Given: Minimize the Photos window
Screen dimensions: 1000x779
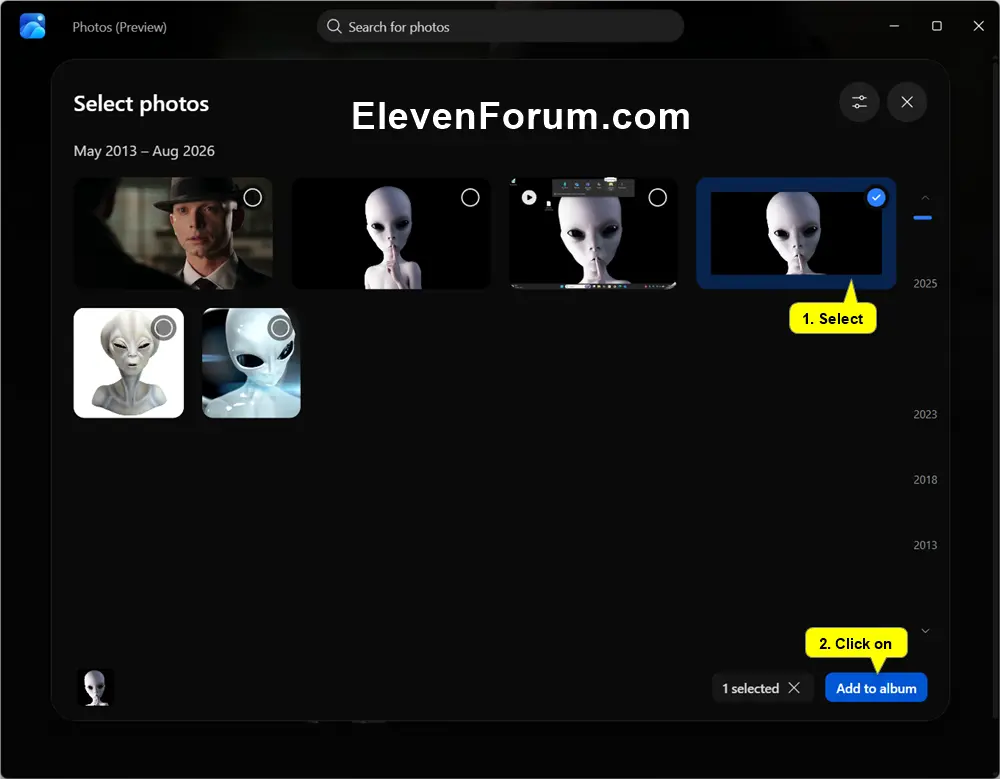Looking at the screenshot, I should (x=894, y=26).
